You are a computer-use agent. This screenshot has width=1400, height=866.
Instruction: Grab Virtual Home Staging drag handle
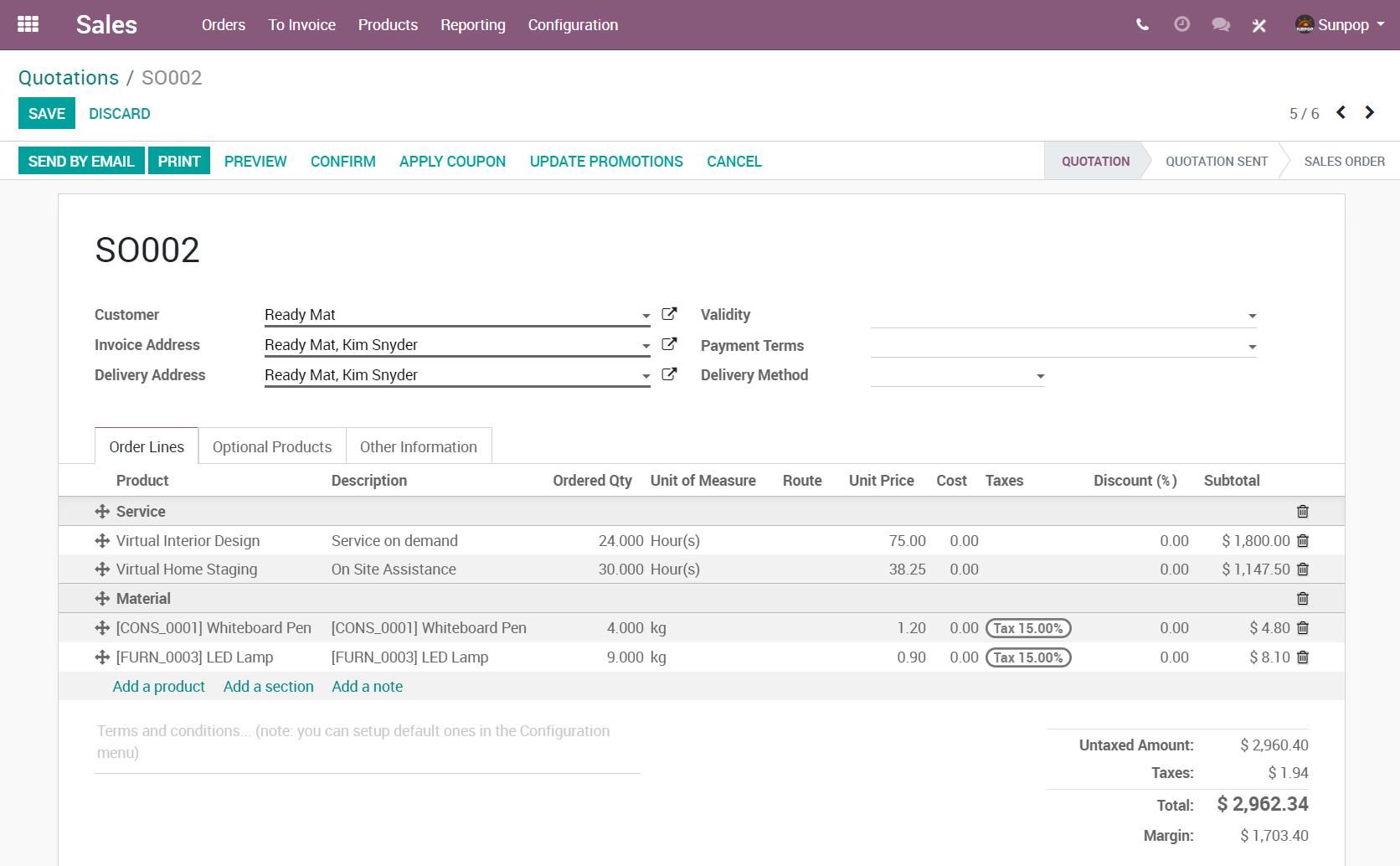click(102, 570)
